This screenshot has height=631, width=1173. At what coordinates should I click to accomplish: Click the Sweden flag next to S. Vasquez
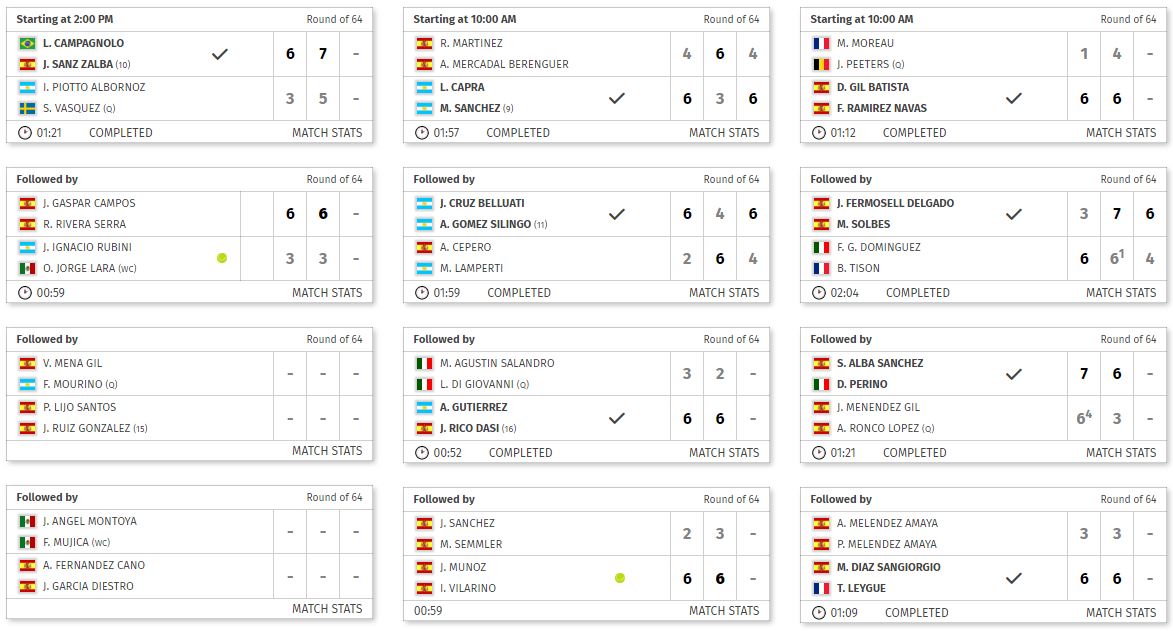pos(27,108)
